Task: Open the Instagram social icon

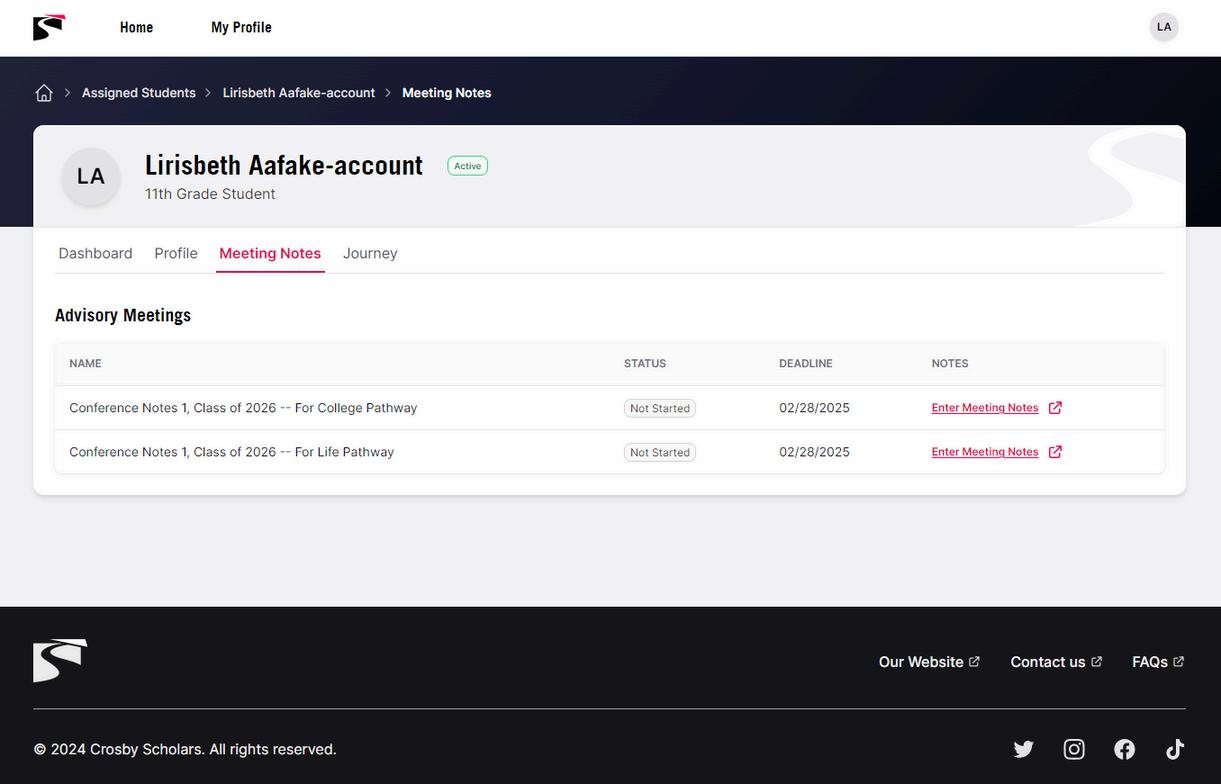Action: [x=1074, y=749]
